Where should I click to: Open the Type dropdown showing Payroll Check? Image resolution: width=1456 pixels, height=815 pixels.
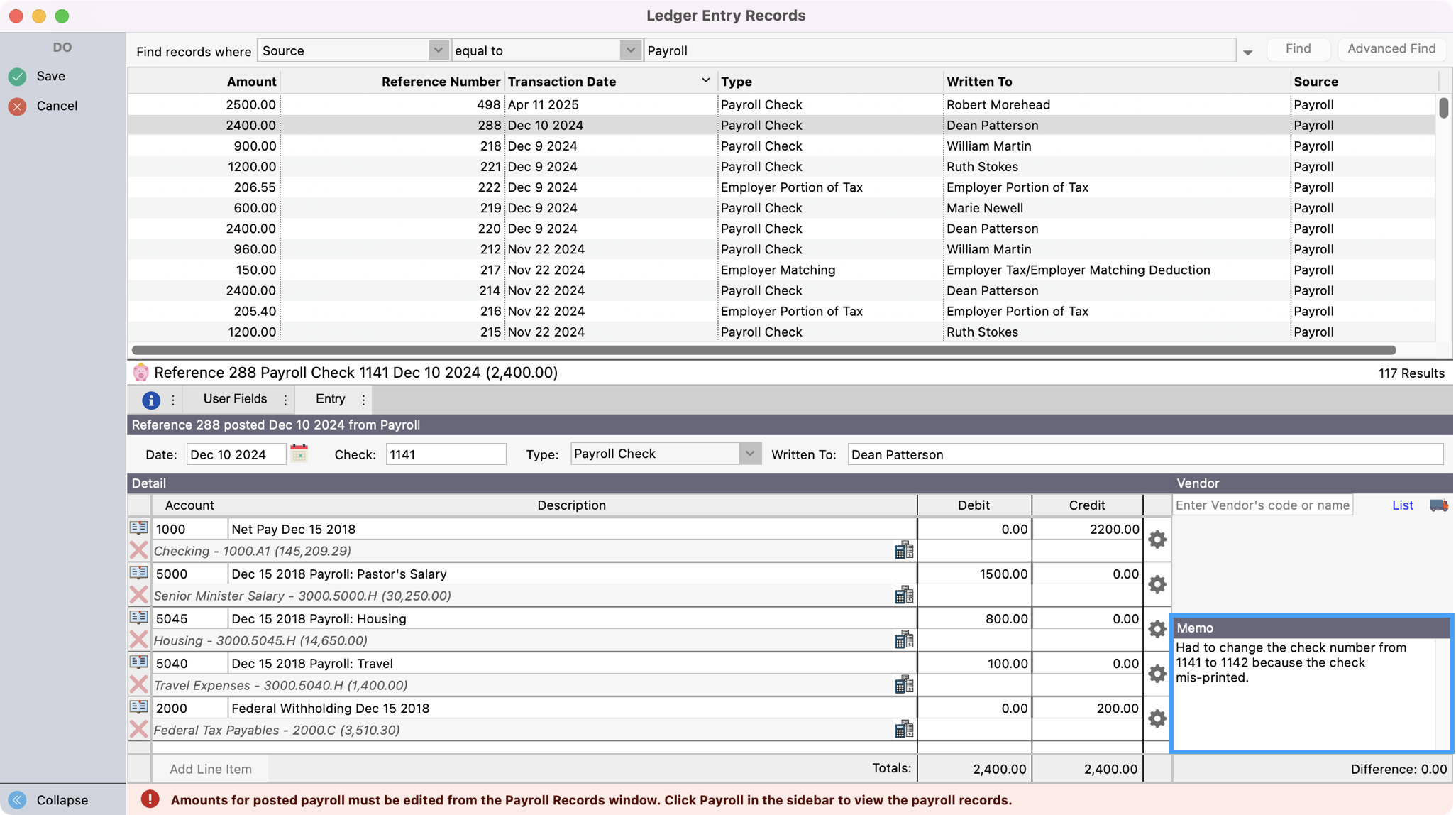(750, 453)
